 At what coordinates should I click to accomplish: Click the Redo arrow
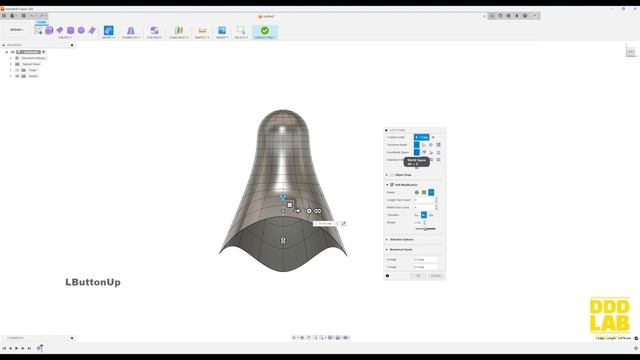tap(42, 16)
